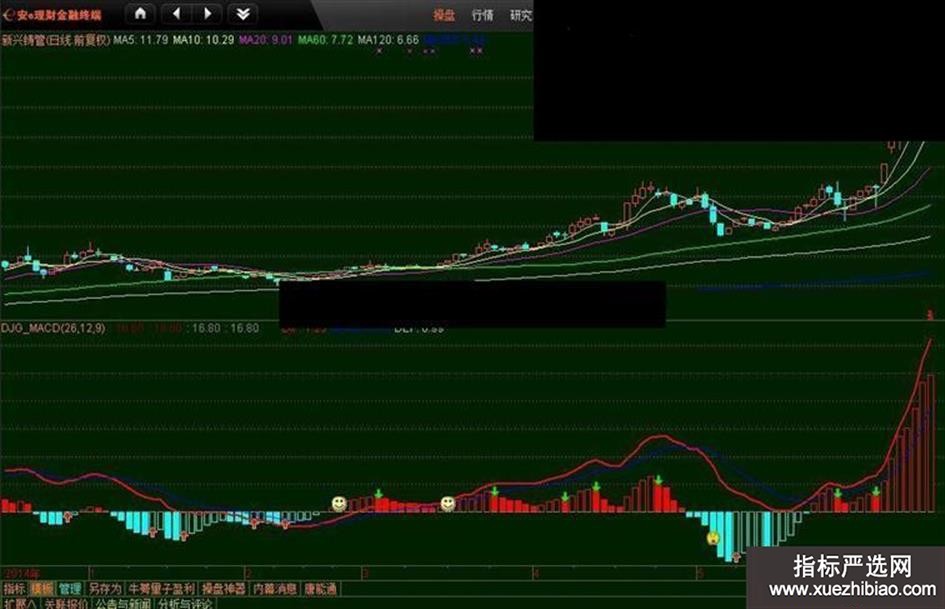945x609 pixels.
Task: Open the 公告与新闻 tab
Action: click(123, 604)
